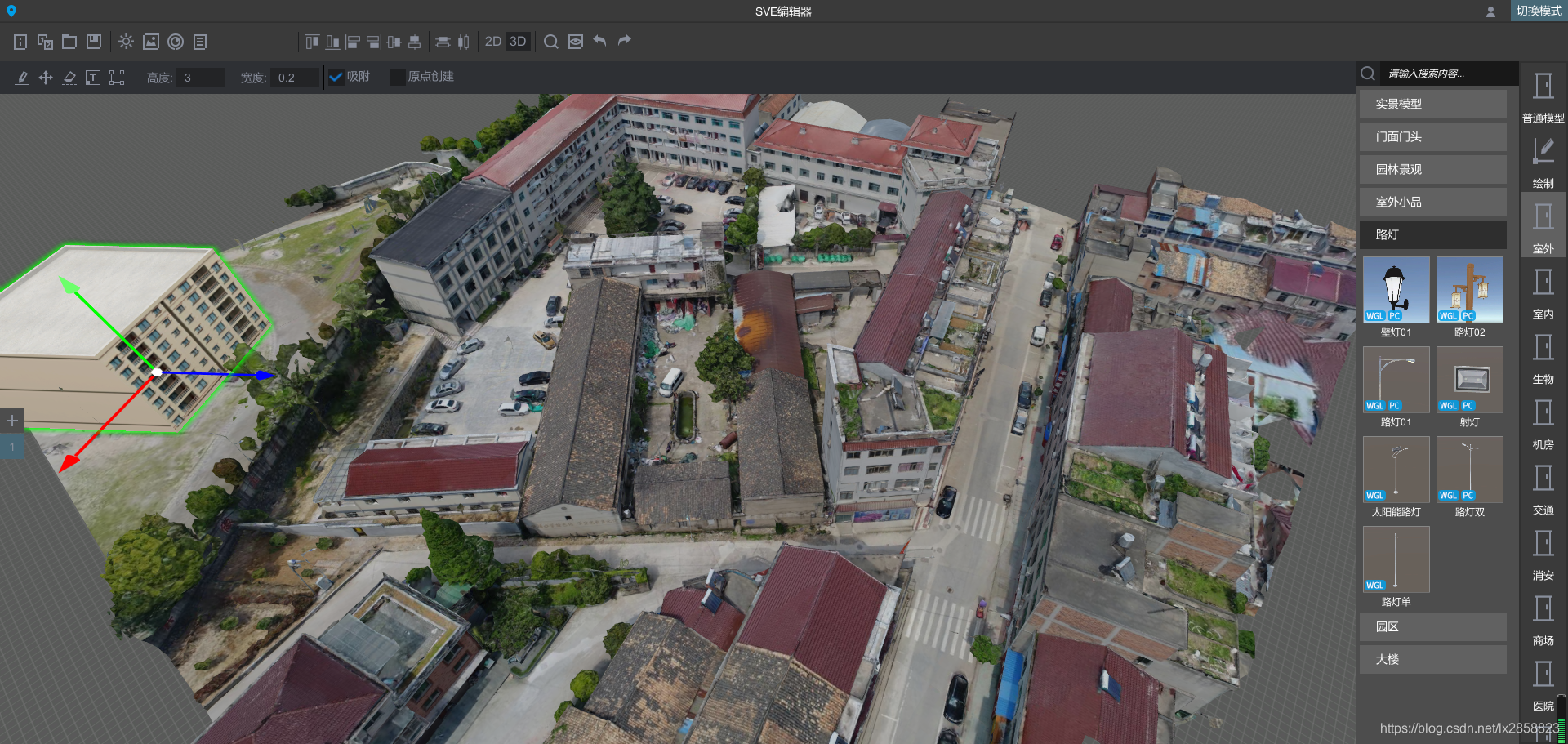Undo the last action

click(600, 41)
